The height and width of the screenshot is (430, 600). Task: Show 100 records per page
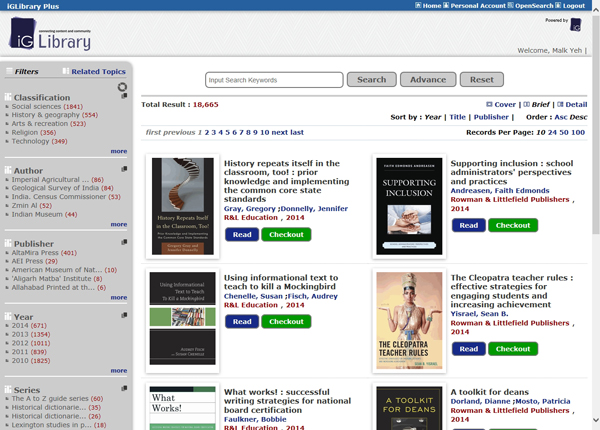tap(578, 132)
